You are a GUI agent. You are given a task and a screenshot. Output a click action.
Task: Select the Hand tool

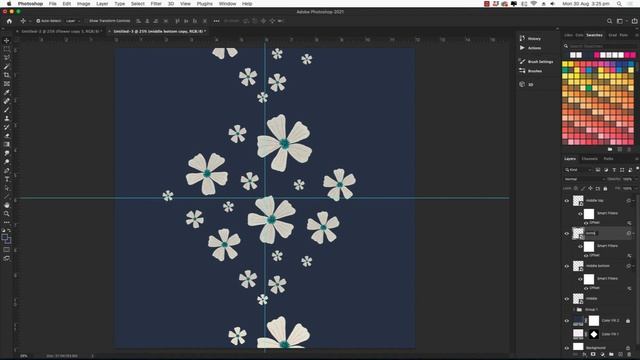click(x=7, y=205)
